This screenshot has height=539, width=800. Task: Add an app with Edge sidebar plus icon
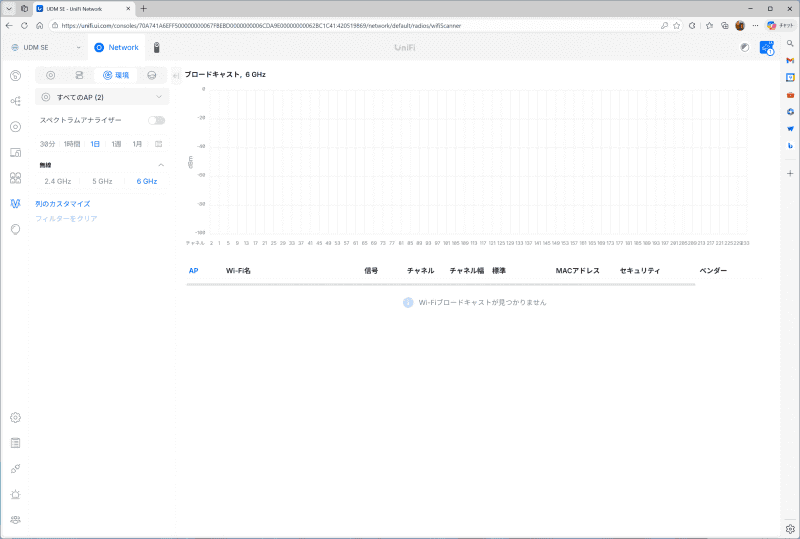pos(790,174)
